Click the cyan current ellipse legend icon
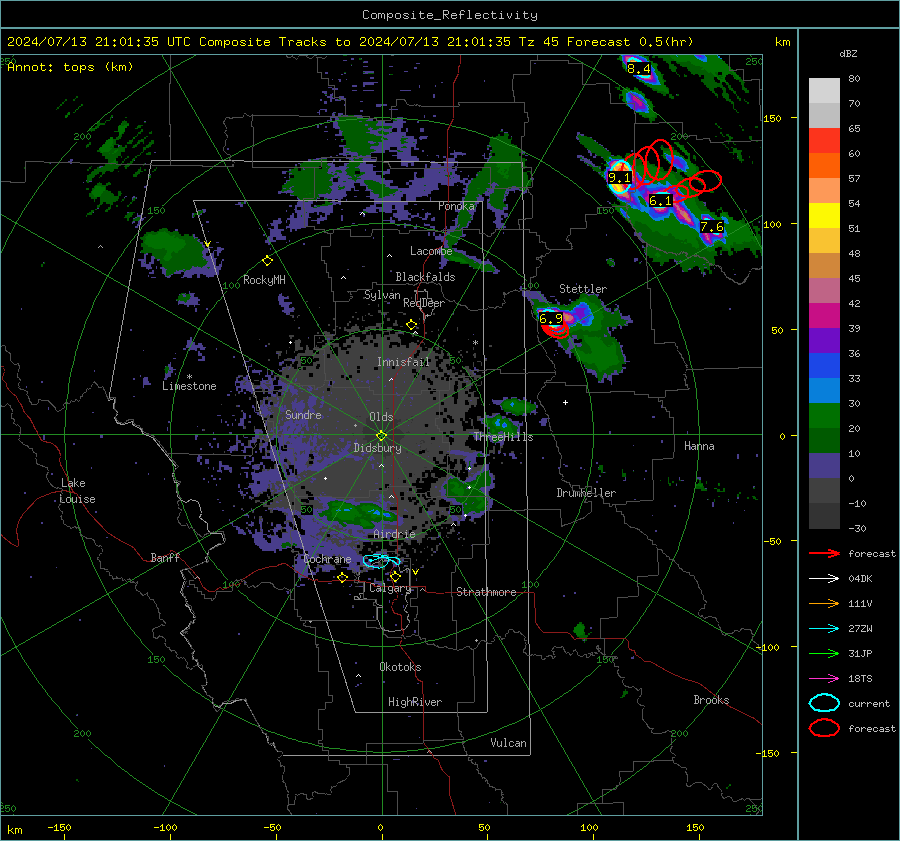 [x=824, y=703]
